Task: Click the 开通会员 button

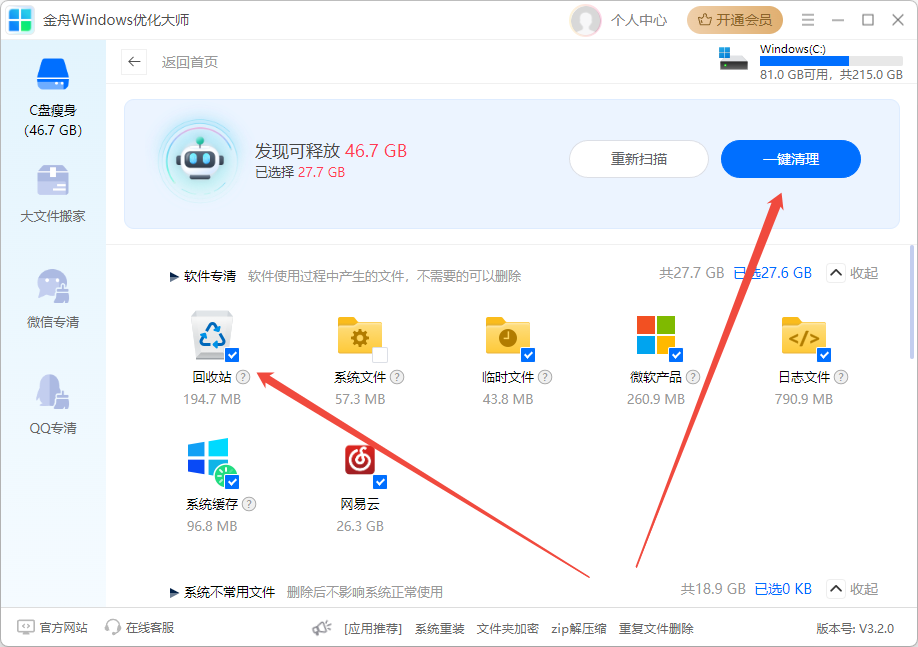Action: 735,20
